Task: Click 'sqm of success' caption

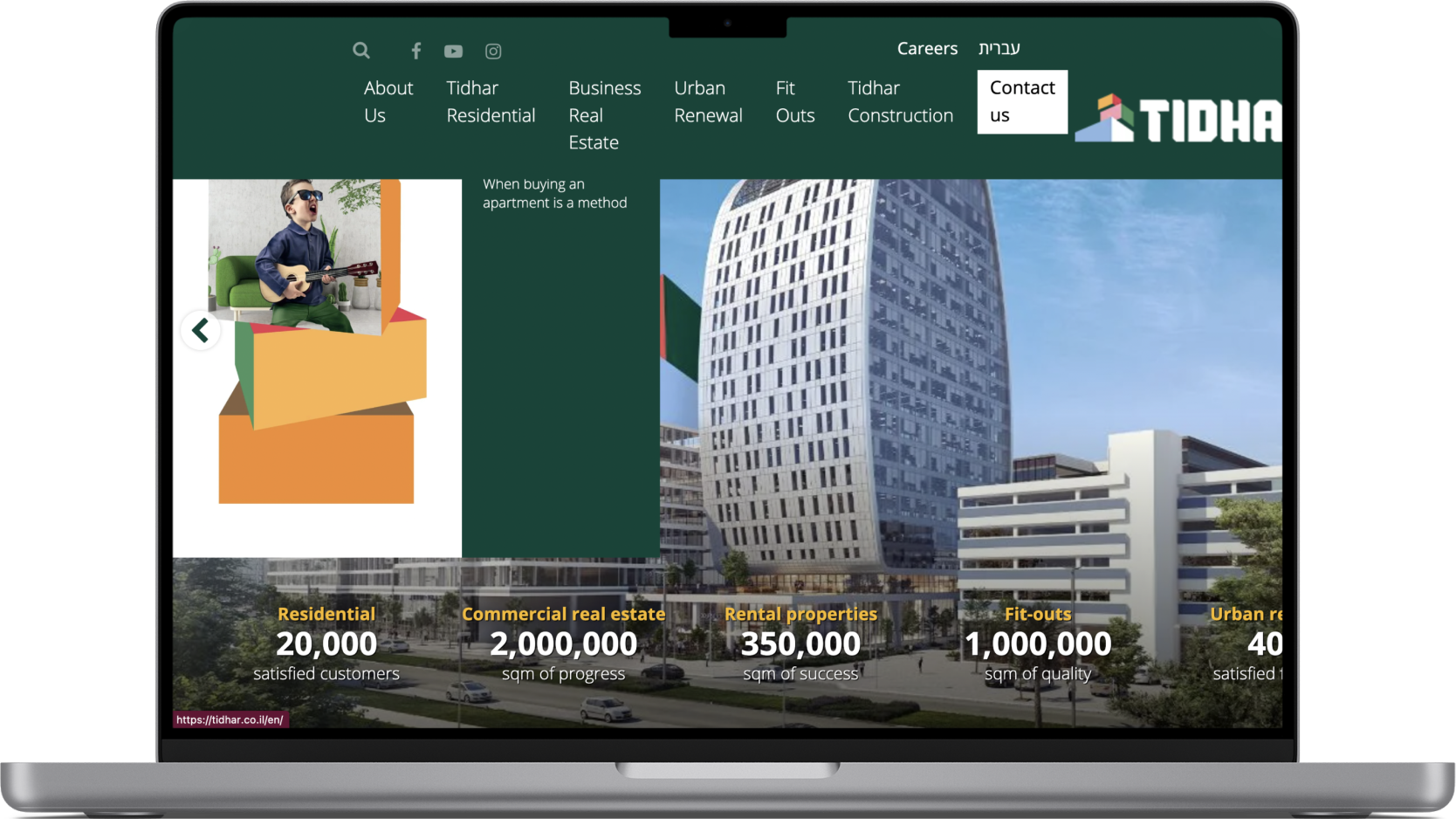Action: (800, 674)
